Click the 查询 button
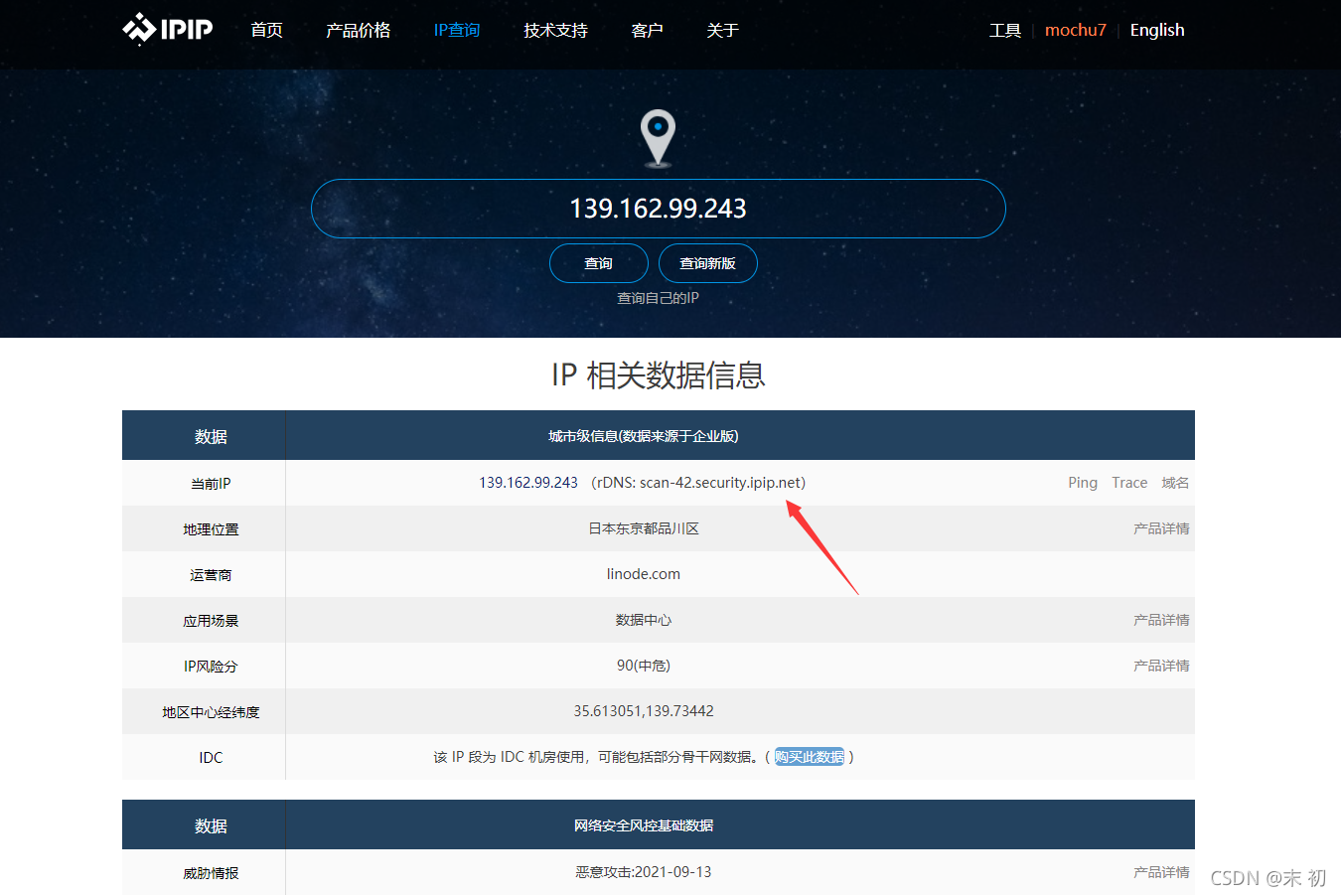This screenshot has height=896, width=1341. (x=599, y=263)
